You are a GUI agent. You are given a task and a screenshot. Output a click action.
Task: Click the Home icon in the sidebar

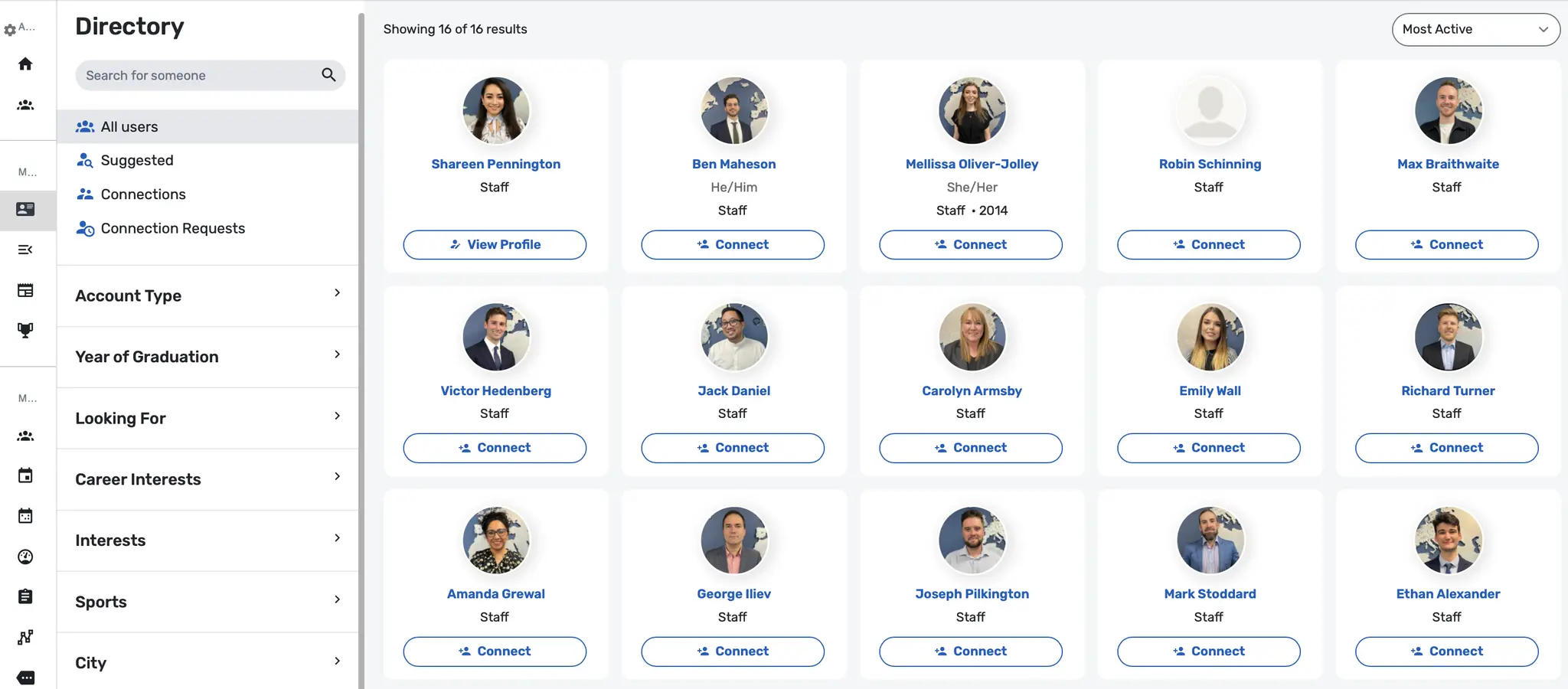coord(26,64)
